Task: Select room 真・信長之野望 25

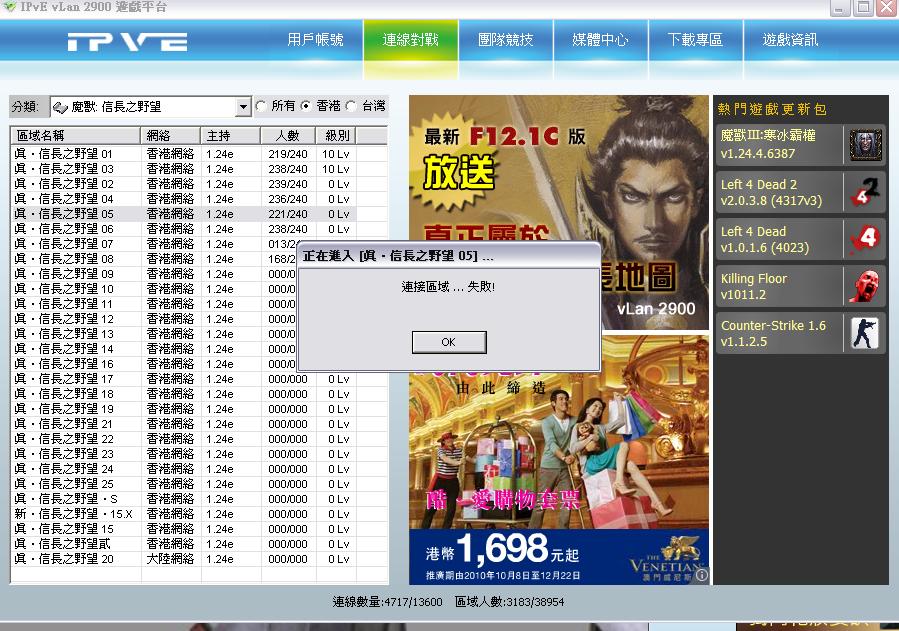Action: pyautogui.click(x=183, y=484)
